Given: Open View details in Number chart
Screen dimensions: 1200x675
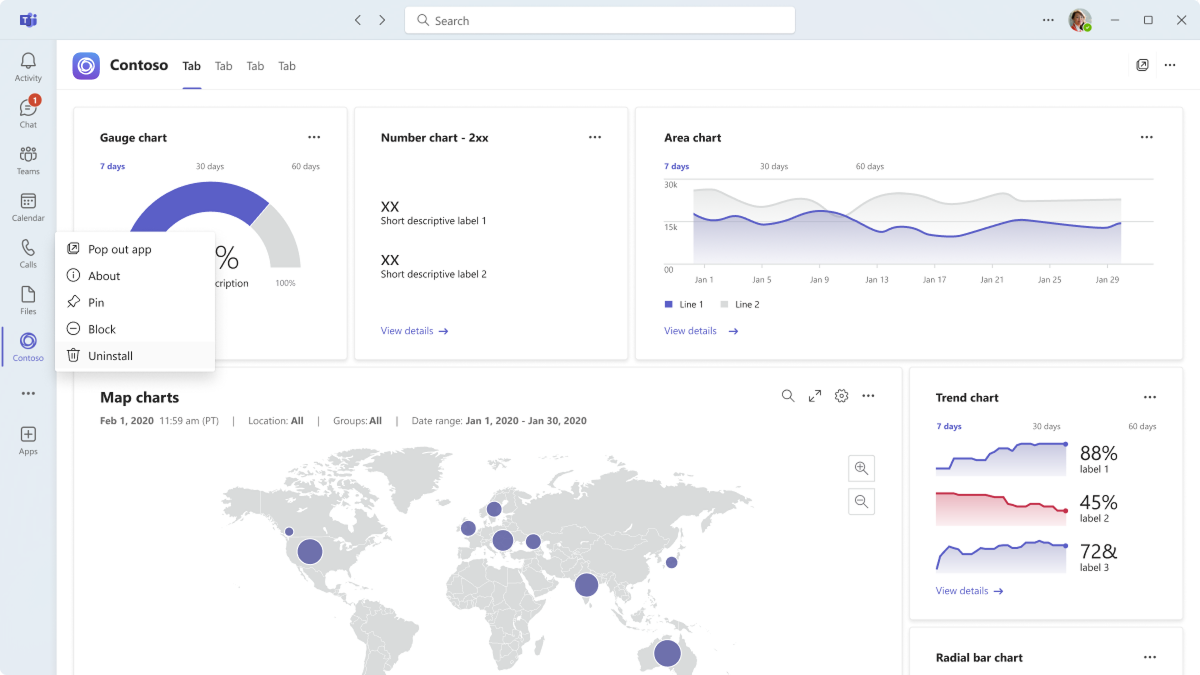Looking at the screenshot, I should coord(415,331).
